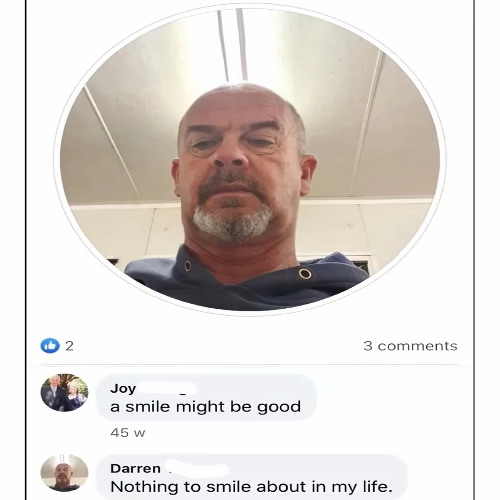The width and height of the screenshot is (500, 500).
Task: Open the large circular profile photo
Action: [x=250, y=159]
